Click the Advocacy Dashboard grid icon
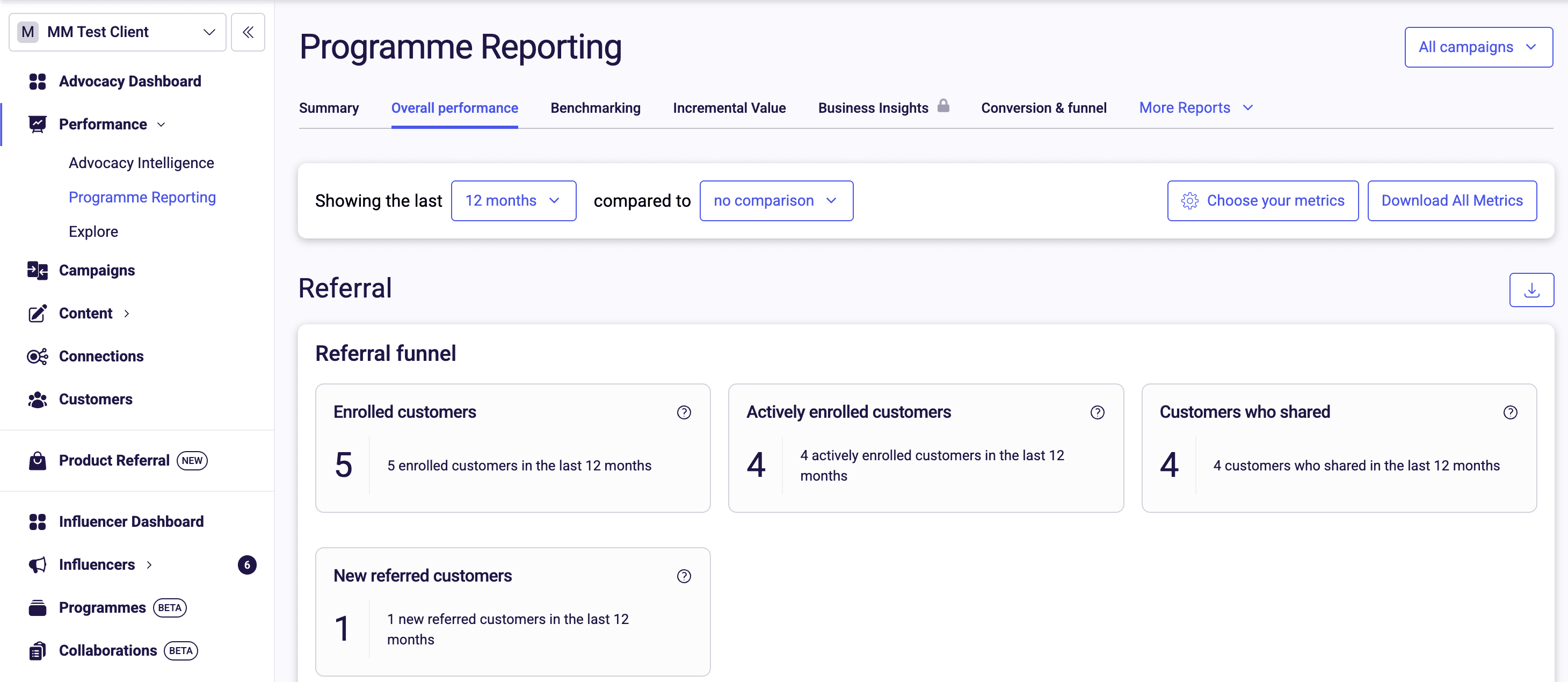The image size is (1568, 682). pyautogui.click(x=37, y=82)
